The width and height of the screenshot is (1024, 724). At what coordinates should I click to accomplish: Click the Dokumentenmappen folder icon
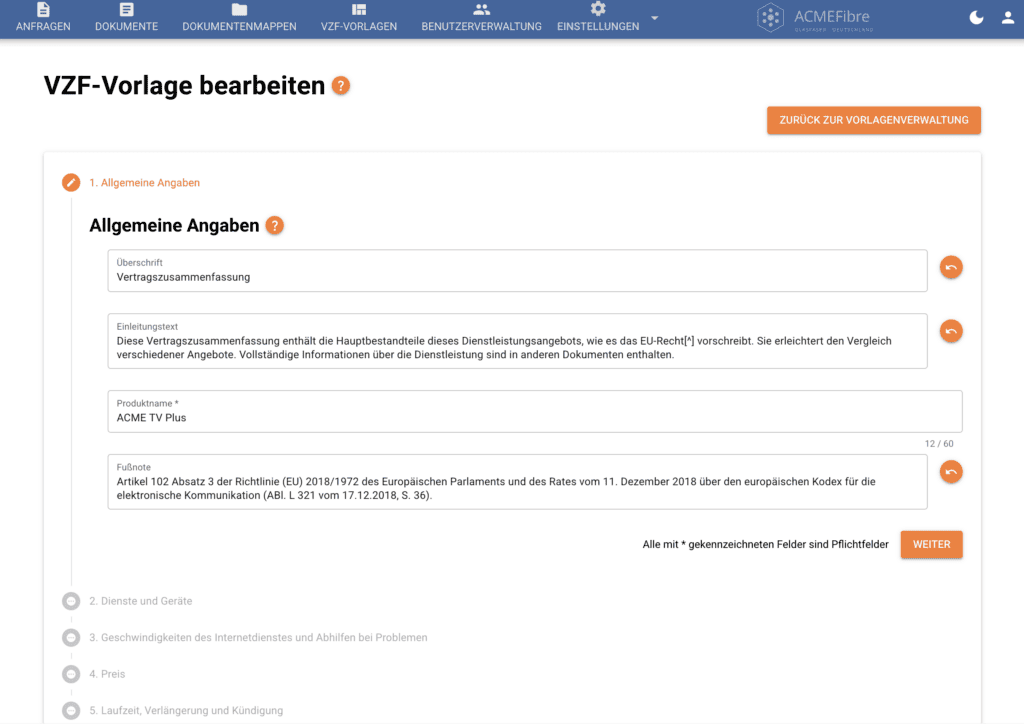click(x=240, y=9)
